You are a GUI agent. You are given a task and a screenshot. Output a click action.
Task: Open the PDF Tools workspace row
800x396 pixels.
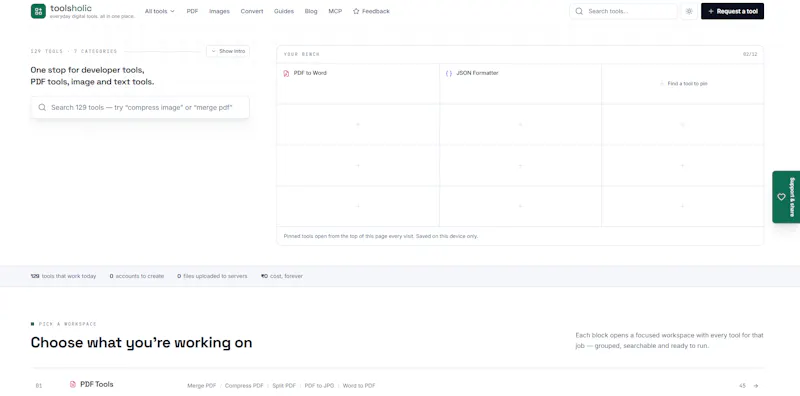coord(397,385)
